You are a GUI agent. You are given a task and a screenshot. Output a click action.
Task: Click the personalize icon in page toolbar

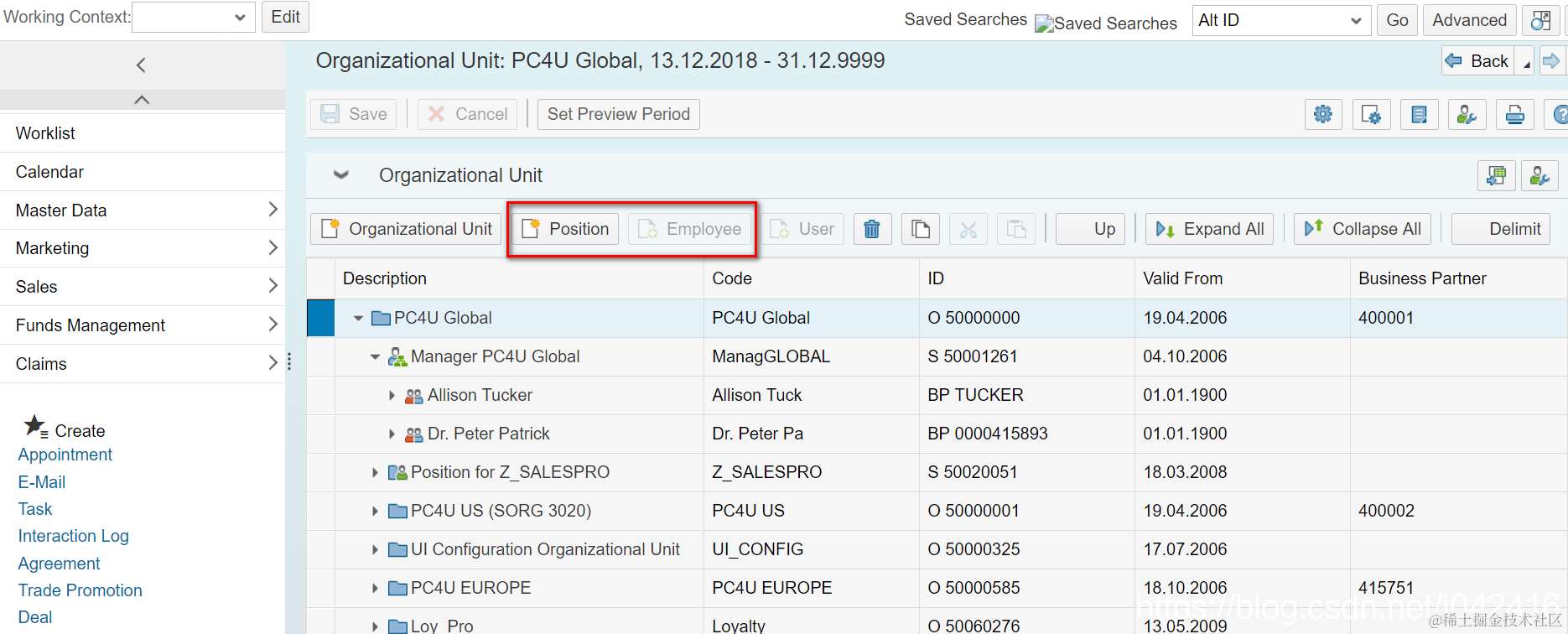[1467, 114]
